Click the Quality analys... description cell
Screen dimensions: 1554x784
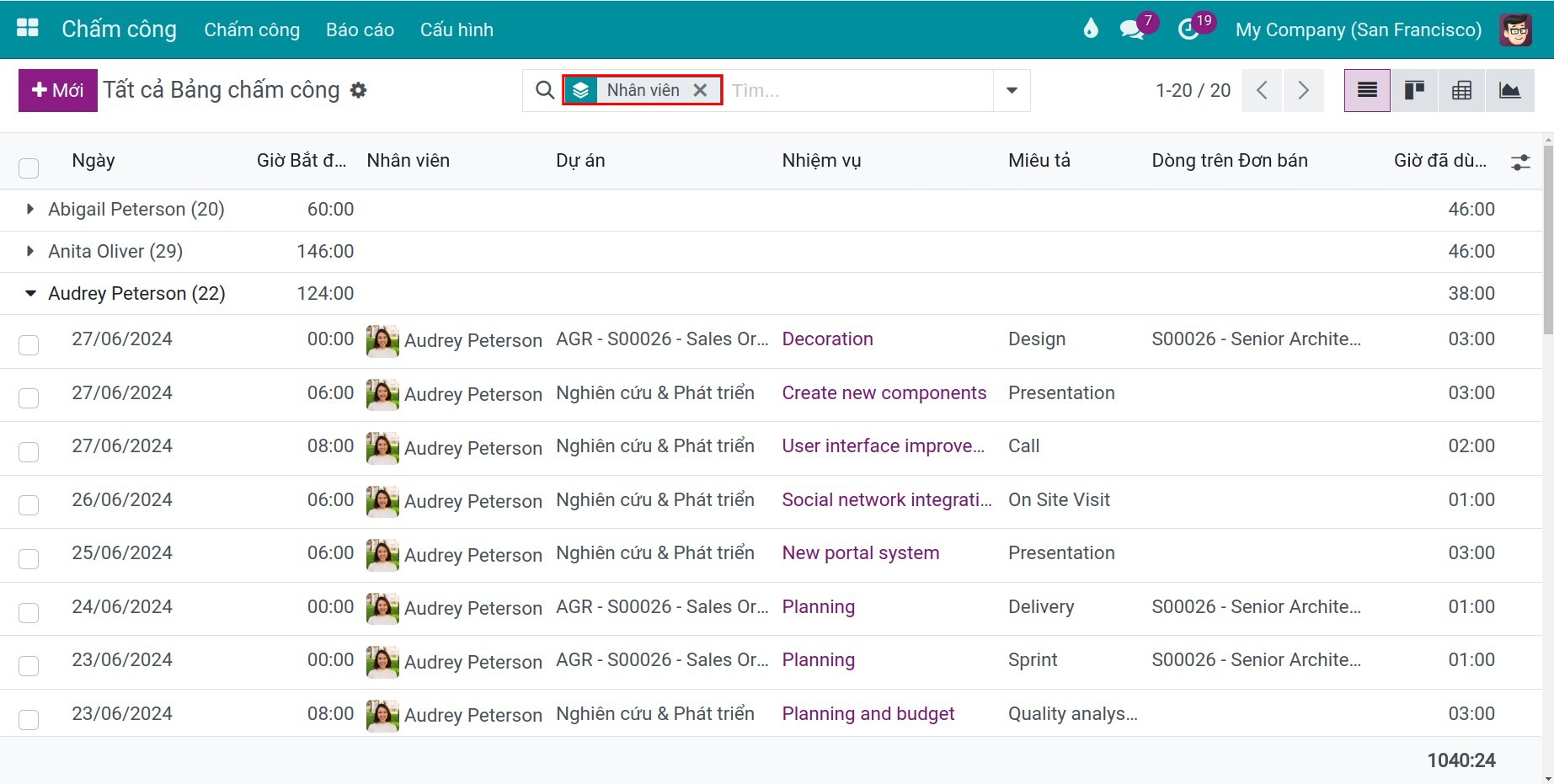1072,713
